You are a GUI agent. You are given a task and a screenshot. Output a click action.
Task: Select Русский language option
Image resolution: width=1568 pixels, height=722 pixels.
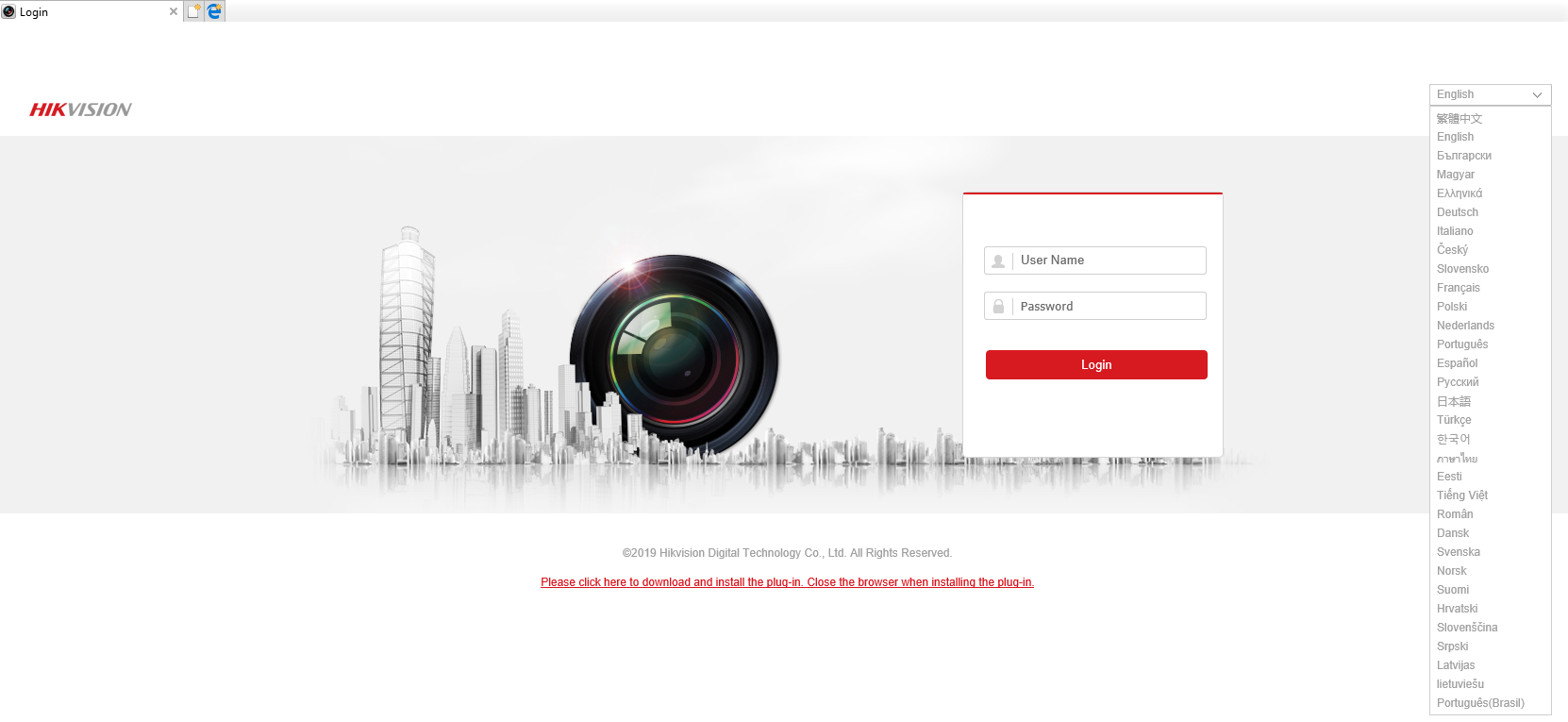pos(1458,382)
